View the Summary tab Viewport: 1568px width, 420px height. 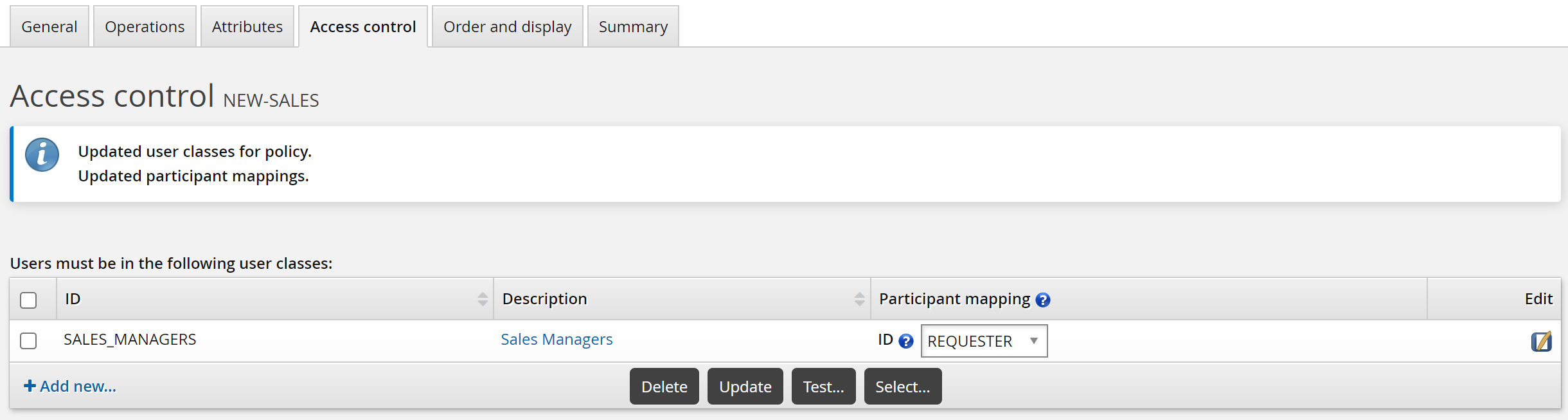pos(633,27)
